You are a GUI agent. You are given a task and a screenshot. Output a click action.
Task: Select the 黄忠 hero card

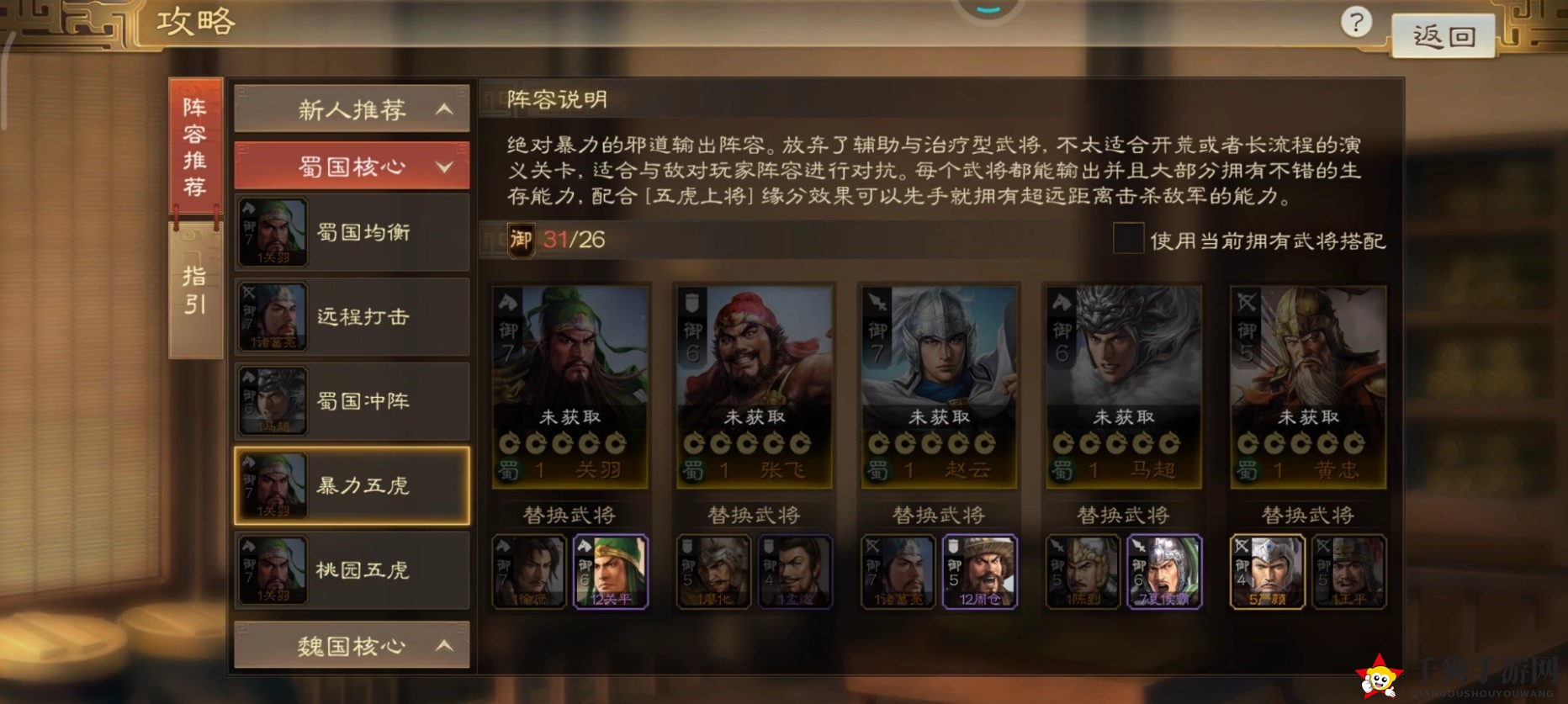[x=1308, y=387]
